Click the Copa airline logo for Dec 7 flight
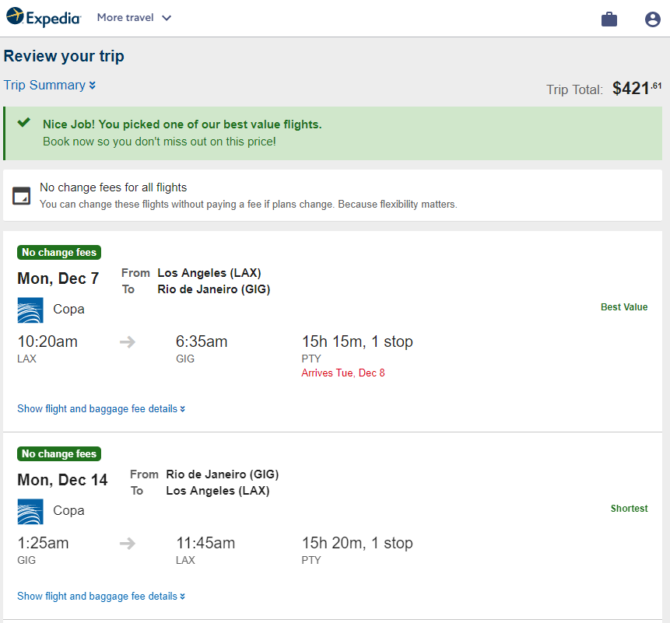Image resolution: width=670 pixels, height=623 pixels. 30,310
